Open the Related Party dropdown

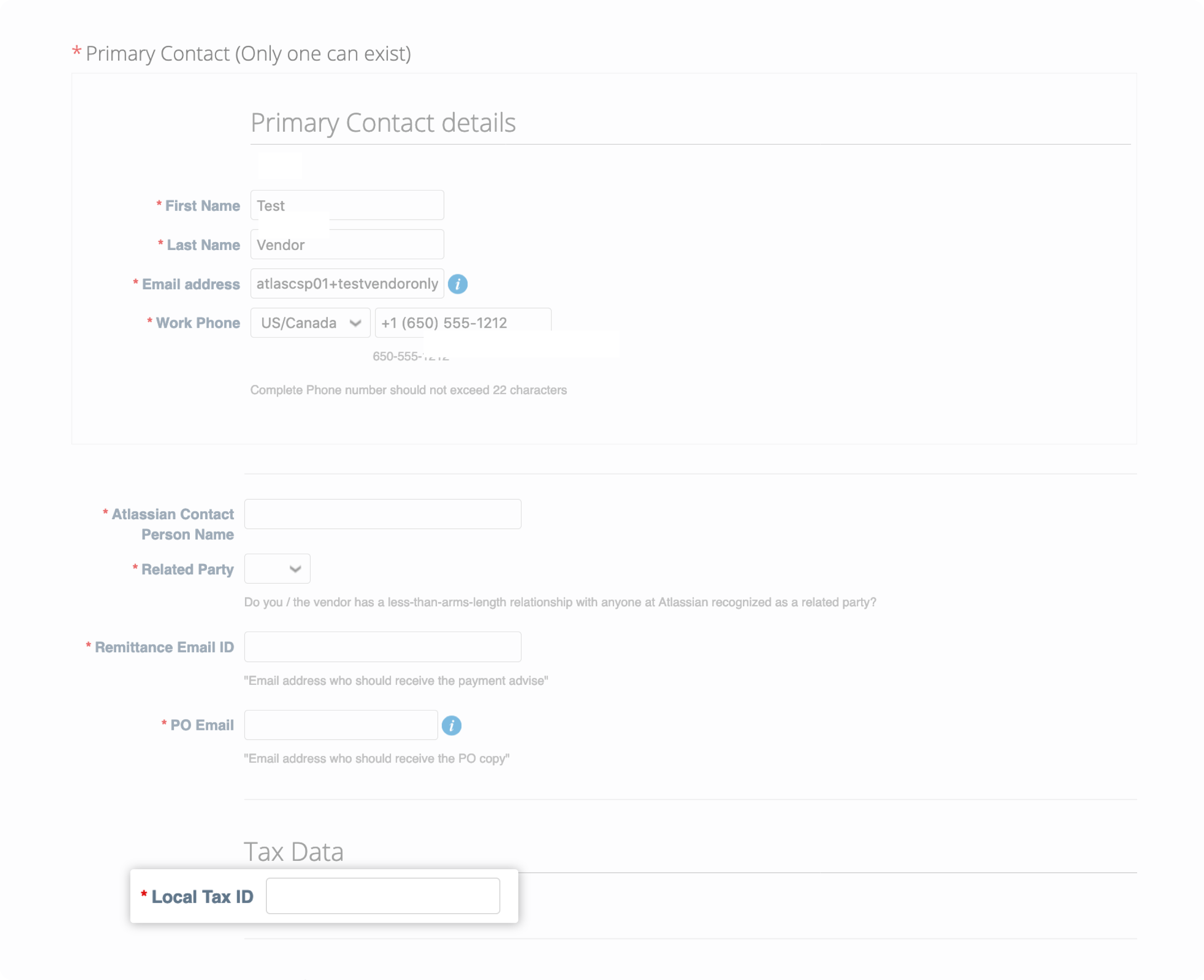click(x=277, y=569)
